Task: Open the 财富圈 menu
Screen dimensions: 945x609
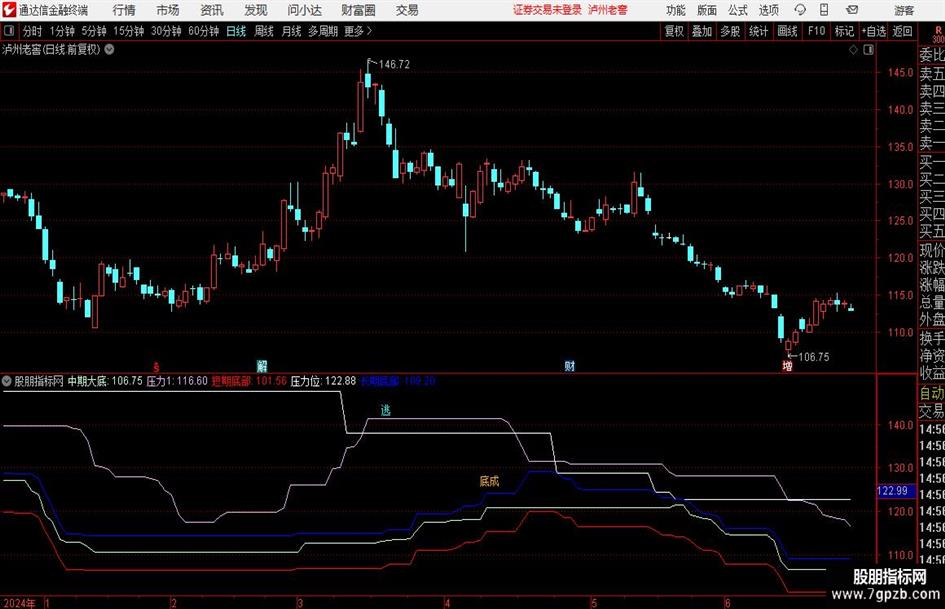Action: tap(358, 10)
